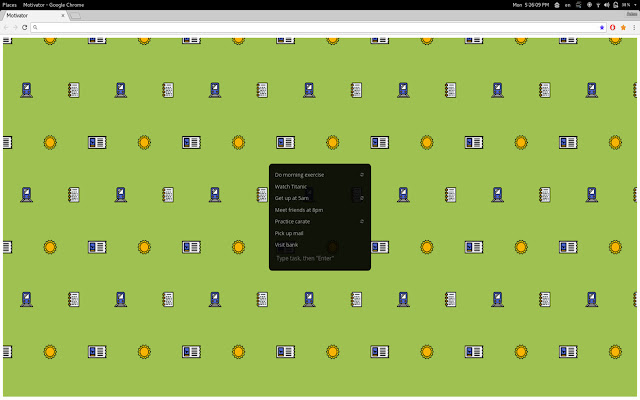Select the Motivator browser tab
Screen dimensions: 640x400
(34, 16)
